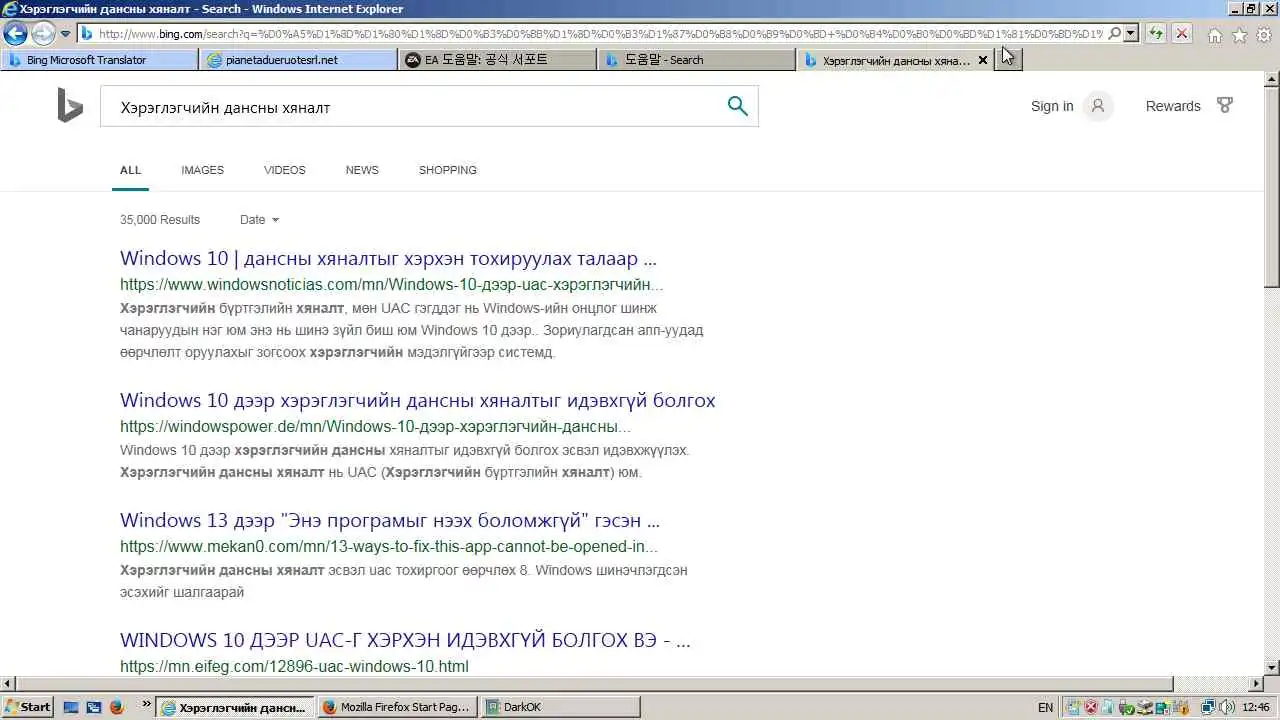Click the Bing search magnifier button
Viewport: 1280px width, 720px height.
point(738,106)
